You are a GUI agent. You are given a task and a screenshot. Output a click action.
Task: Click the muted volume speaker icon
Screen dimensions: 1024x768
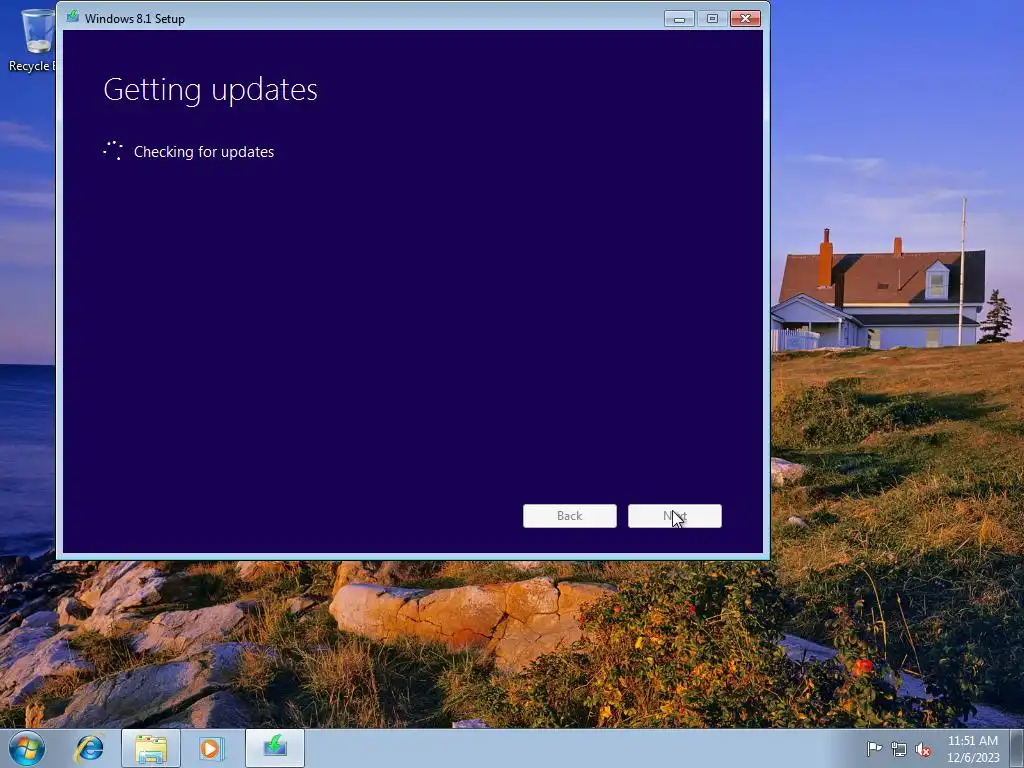pyautogui.click(x=923, y=749)
